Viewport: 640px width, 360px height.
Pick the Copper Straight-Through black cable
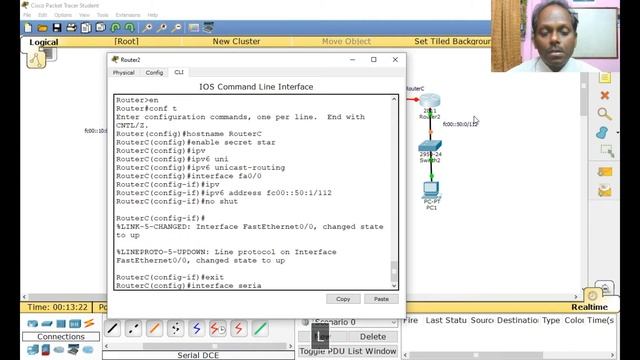(112, 329)
